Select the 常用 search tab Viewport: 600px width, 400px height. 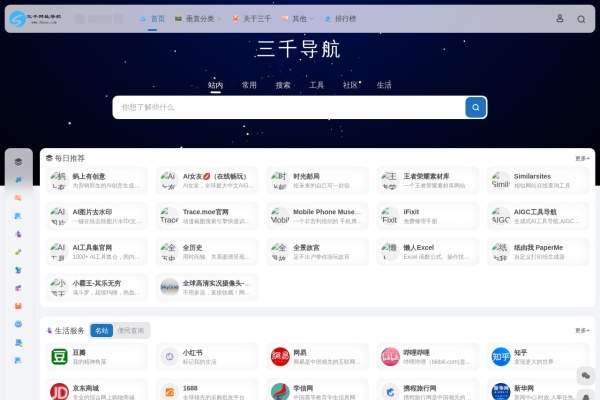[249, 85]
